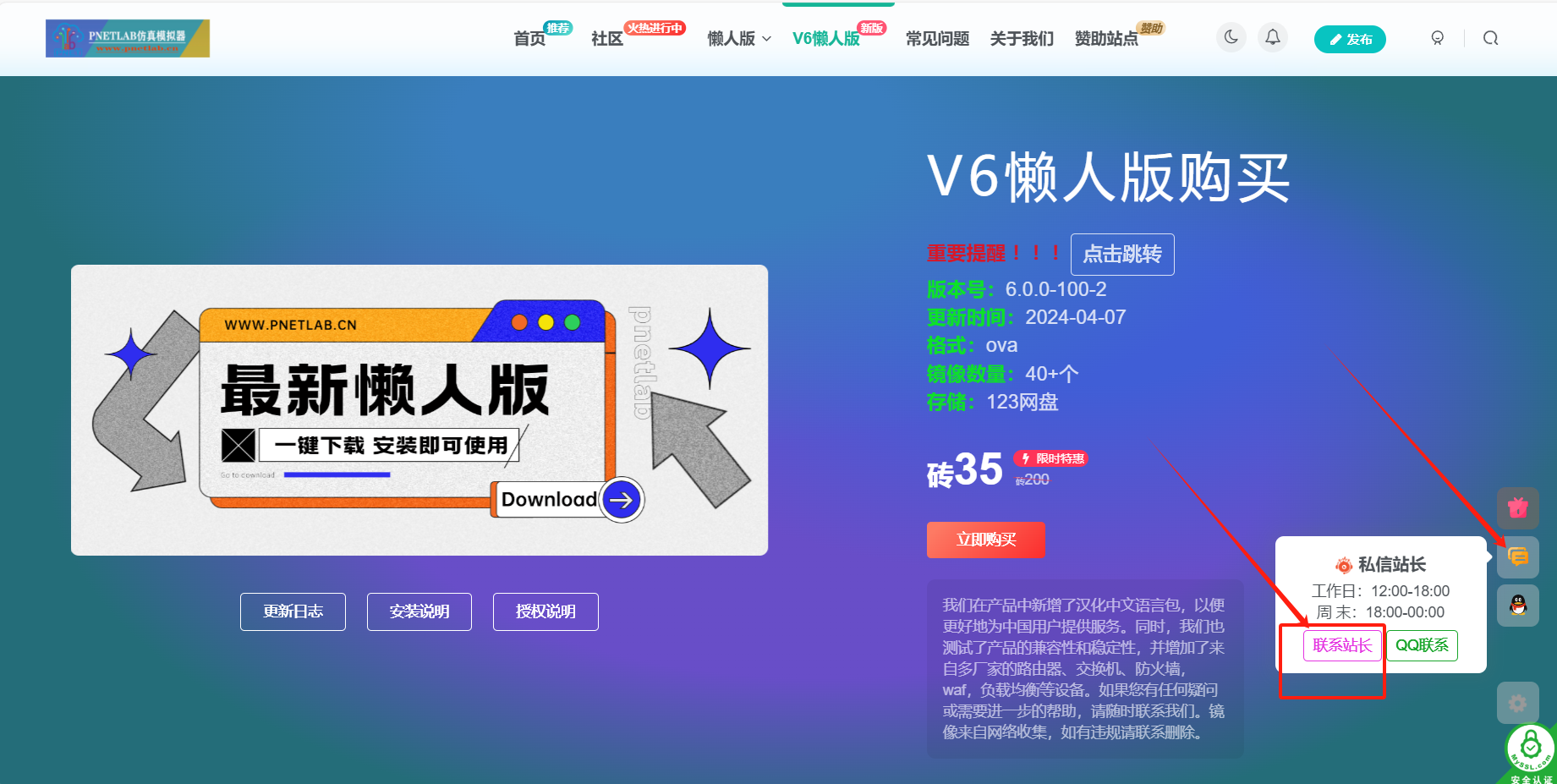Click the 立即购买 button
1557x784 pixels.
pos(986,540)
